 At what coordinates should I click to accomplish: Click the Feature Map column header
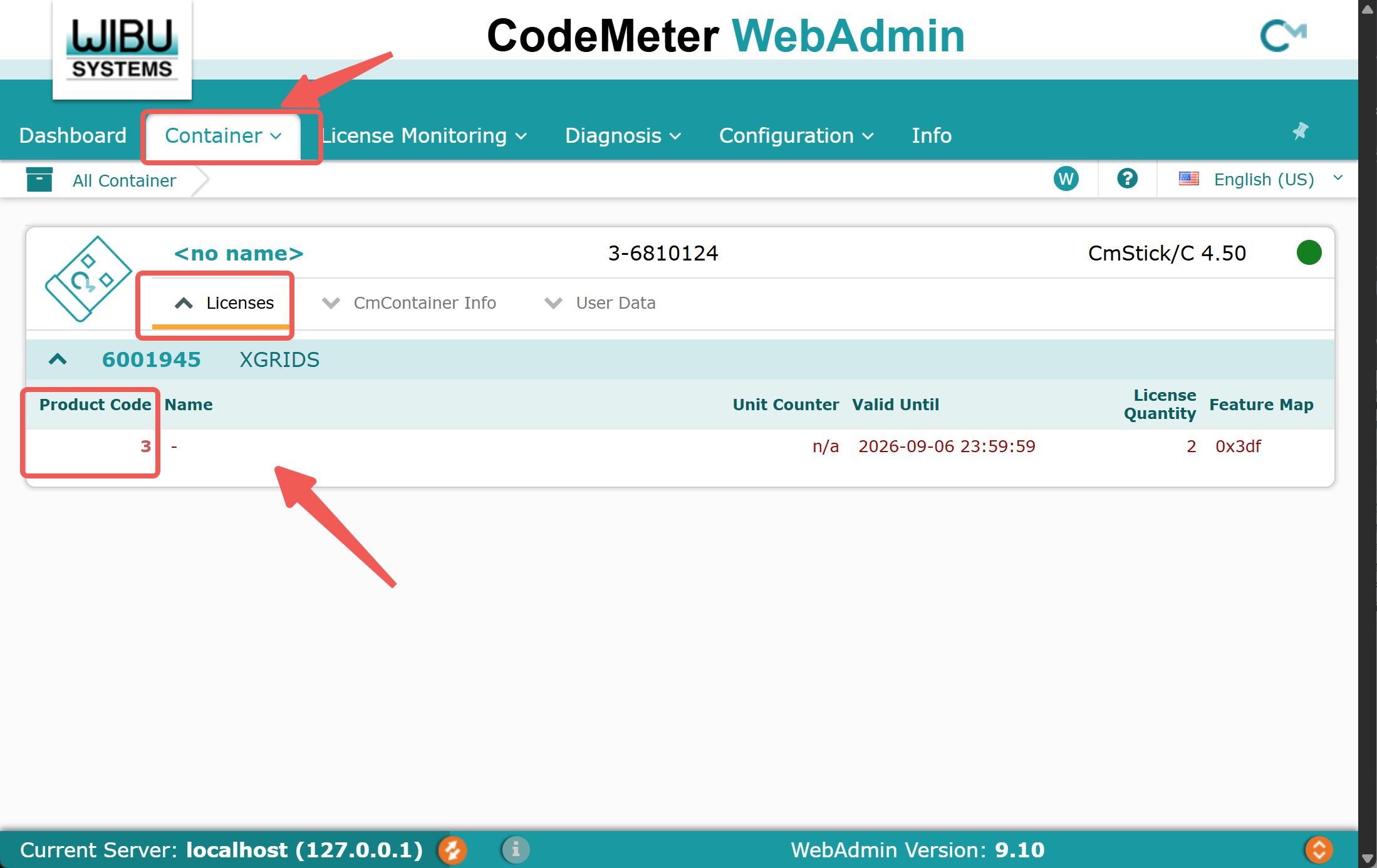(x=1261, y=405)
